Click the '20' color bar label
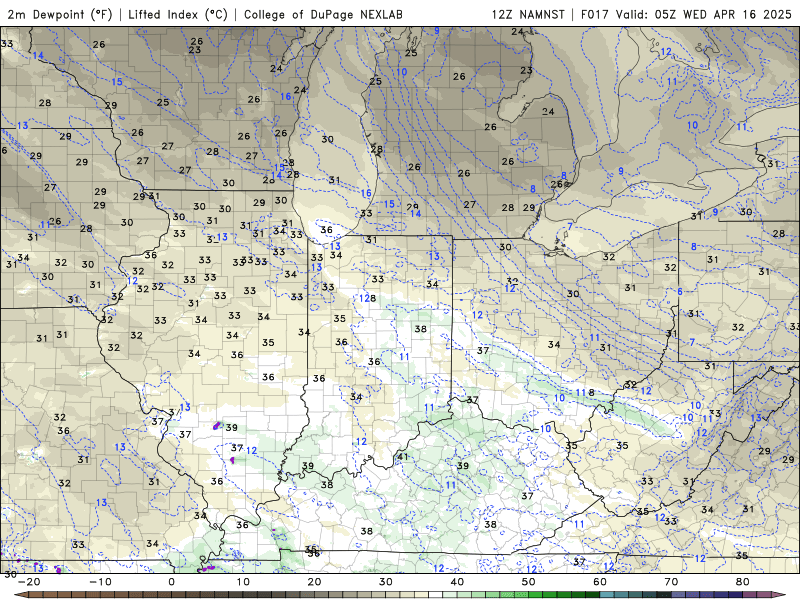 (314, 582)
